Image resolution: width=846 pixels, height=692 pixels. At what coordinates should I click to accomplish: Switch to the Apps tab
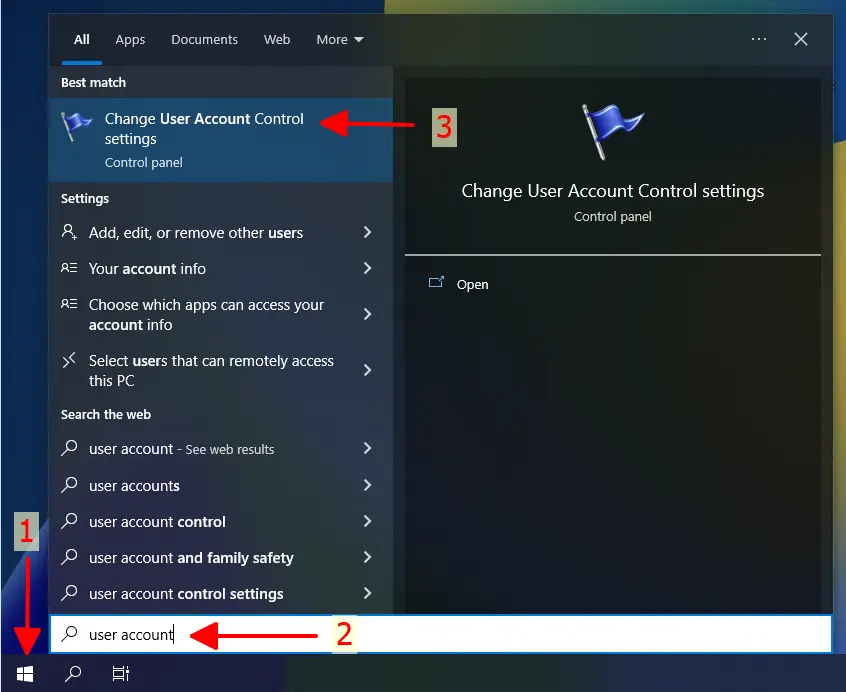(x=130, y=39)
